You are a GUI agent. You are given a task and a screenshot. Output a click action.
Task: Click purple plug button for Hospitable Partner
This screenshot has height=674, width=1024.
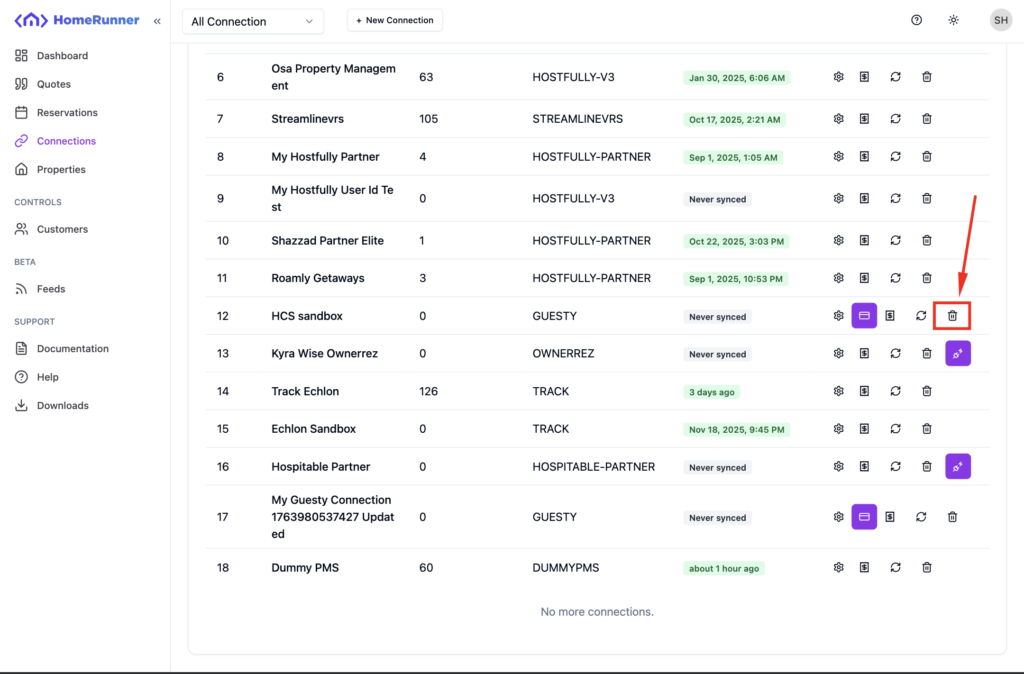tap(958, 467)
